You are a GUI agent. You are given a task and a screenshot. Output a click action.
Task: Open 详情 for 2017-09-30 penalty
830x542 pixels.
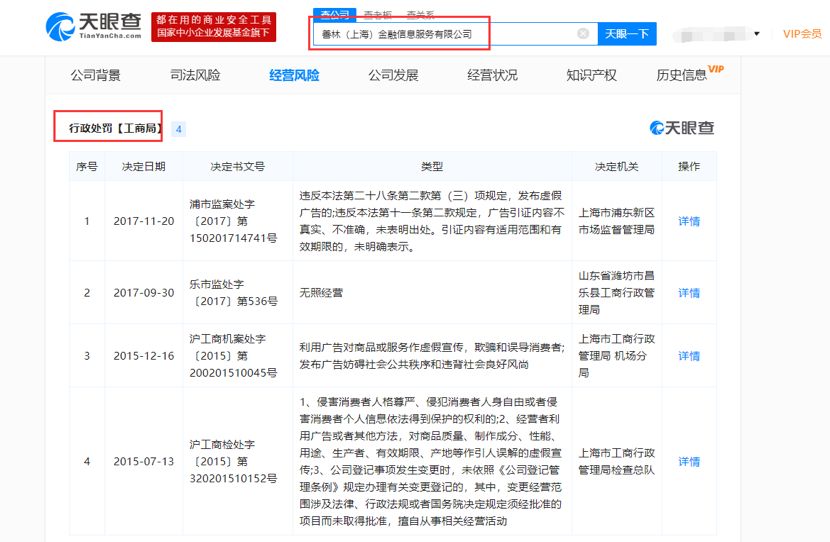(689, 293)
